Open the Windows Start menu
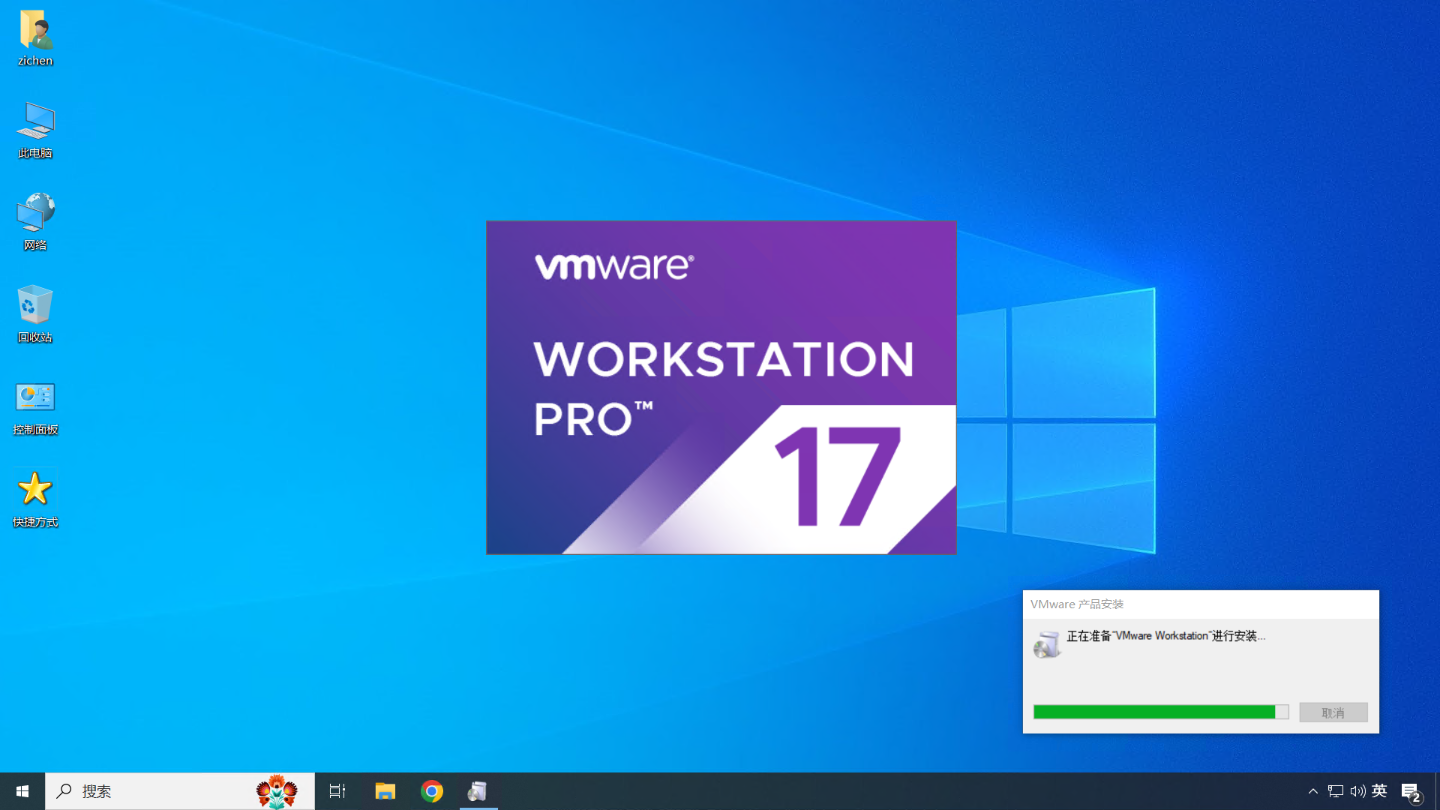Viewport: 1440px width, 810px height. tap(22, 791)
